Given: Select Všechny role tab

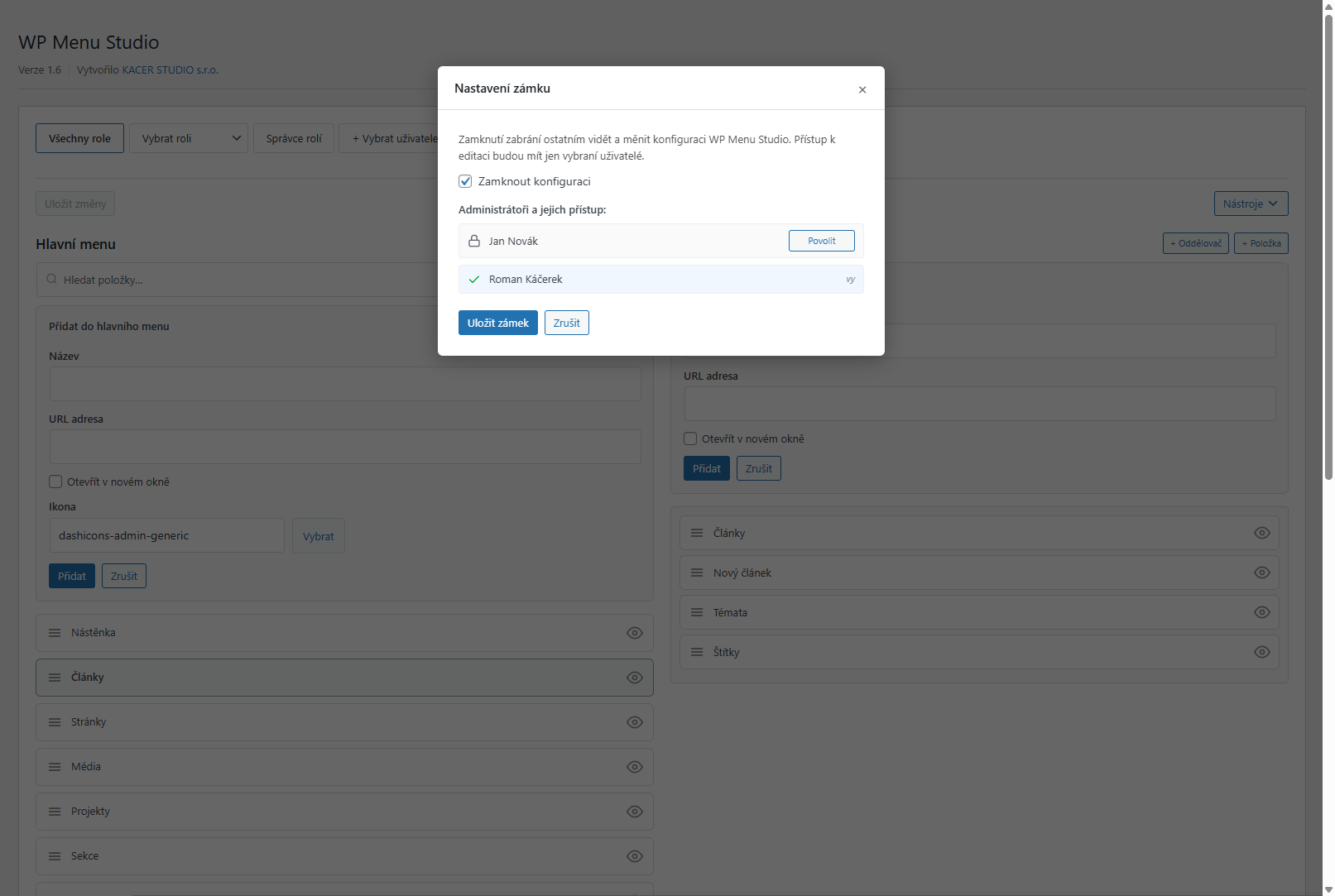Looking at the screenshot, I should click(x=79, y=138).
